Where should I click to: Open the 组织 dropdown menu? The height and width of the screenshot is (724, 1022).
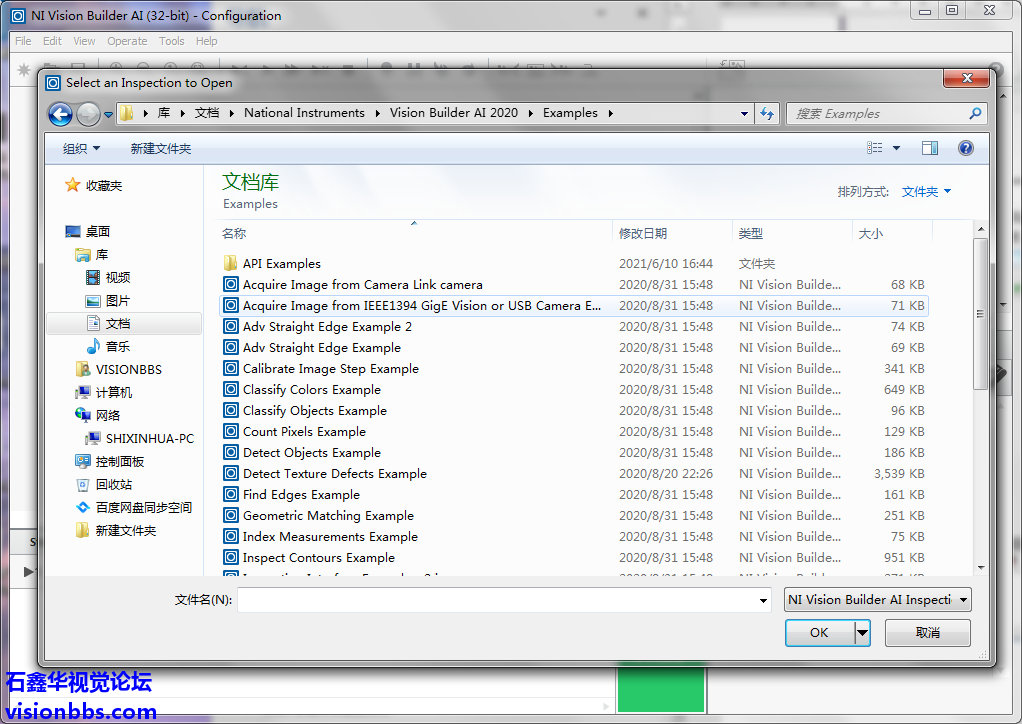pyautogui.click(x=81, y=148)
